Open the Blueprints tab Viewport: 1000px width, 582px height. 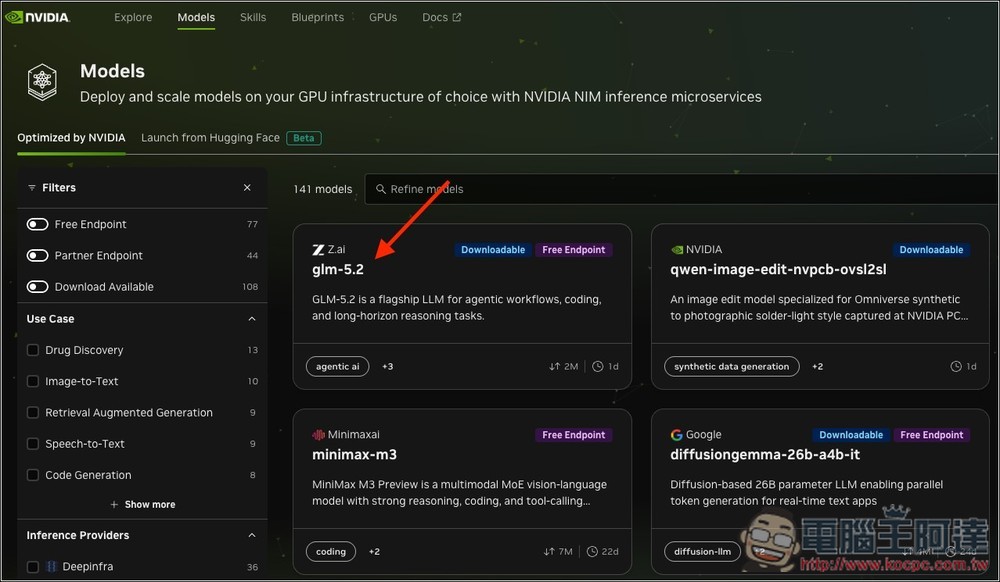click(317, 17)
